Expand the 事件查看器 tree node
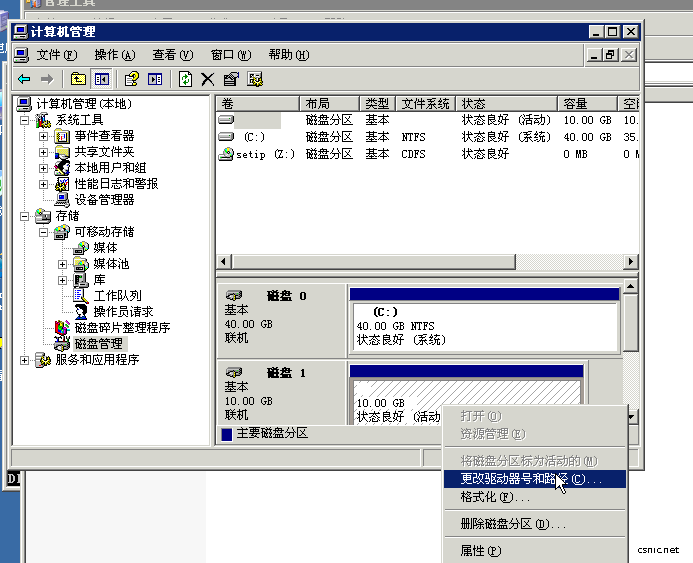Screen dimensions: 693x563 pos(43,136)
